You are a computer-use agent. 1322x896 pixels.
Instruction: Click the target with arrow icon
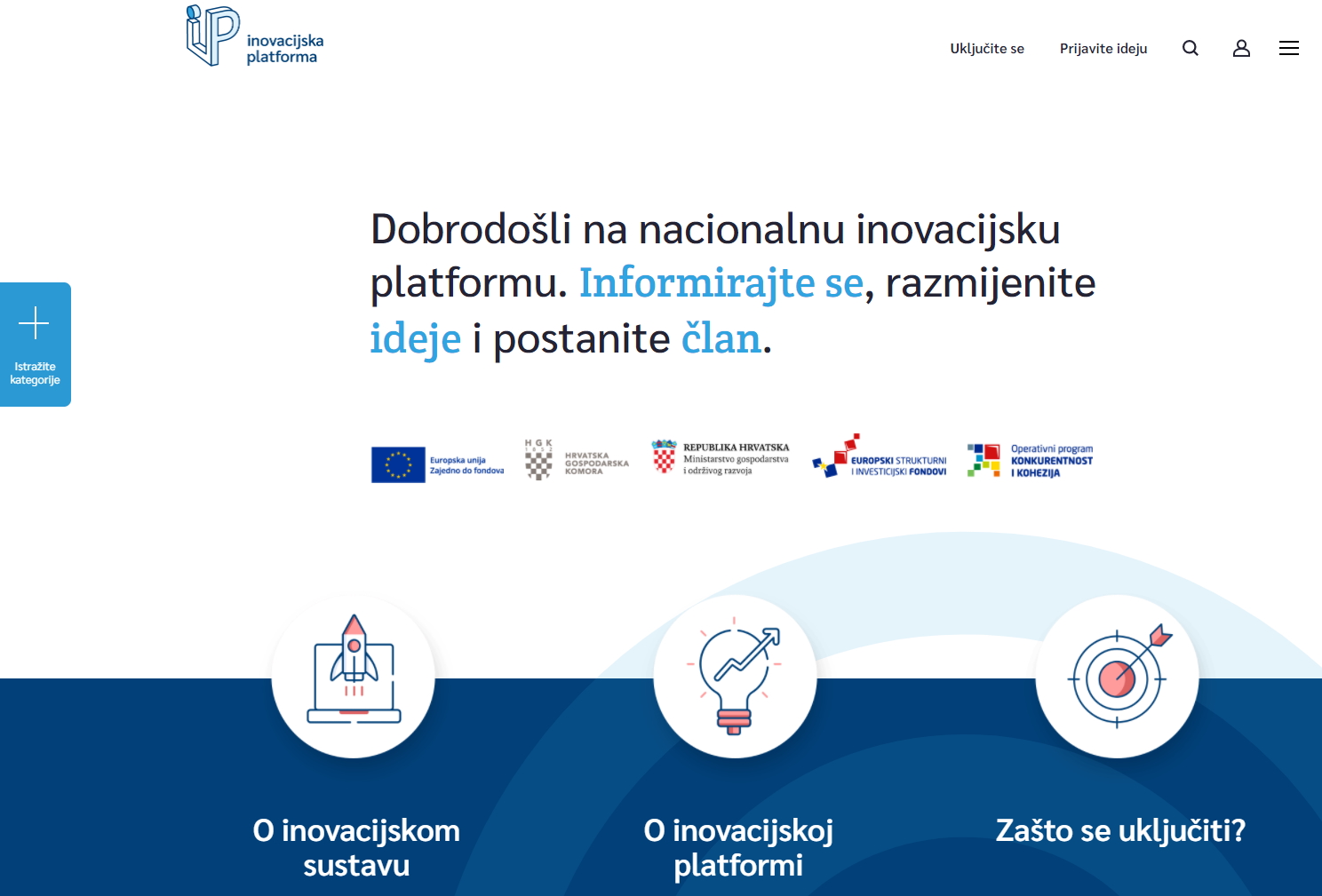1117,677
